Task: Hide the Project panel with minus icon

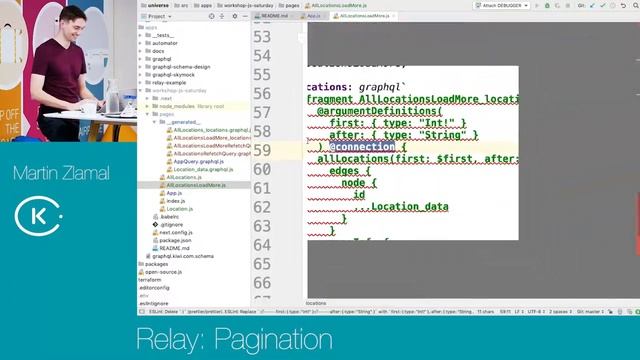Action: [245, 16]
